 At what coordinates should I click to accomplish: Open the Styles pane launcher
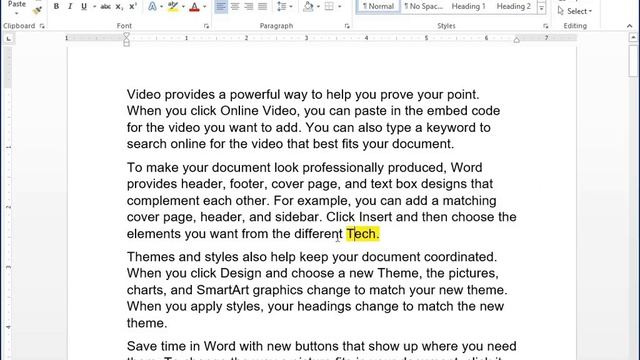point(546,26)
